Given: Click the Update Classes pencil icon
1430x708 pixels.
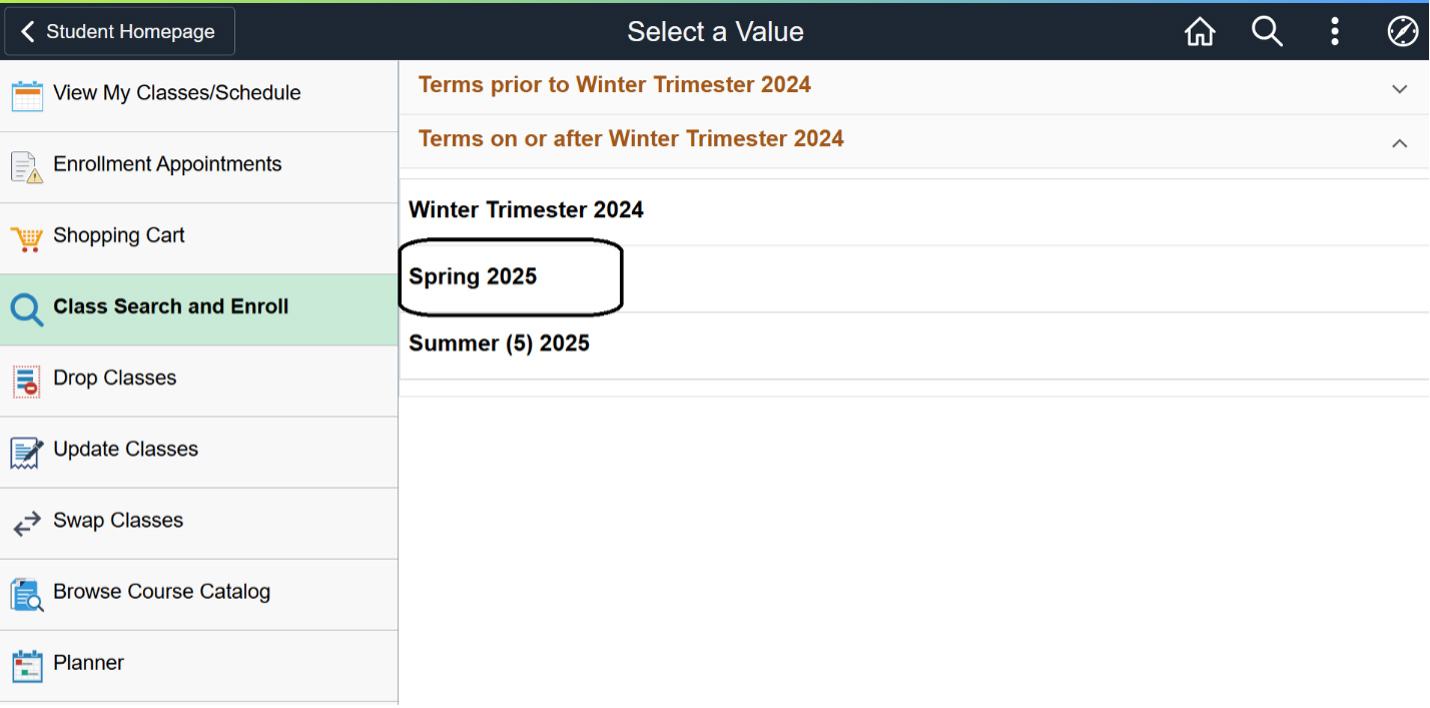Looking at the screenshot, I should 27,452.
